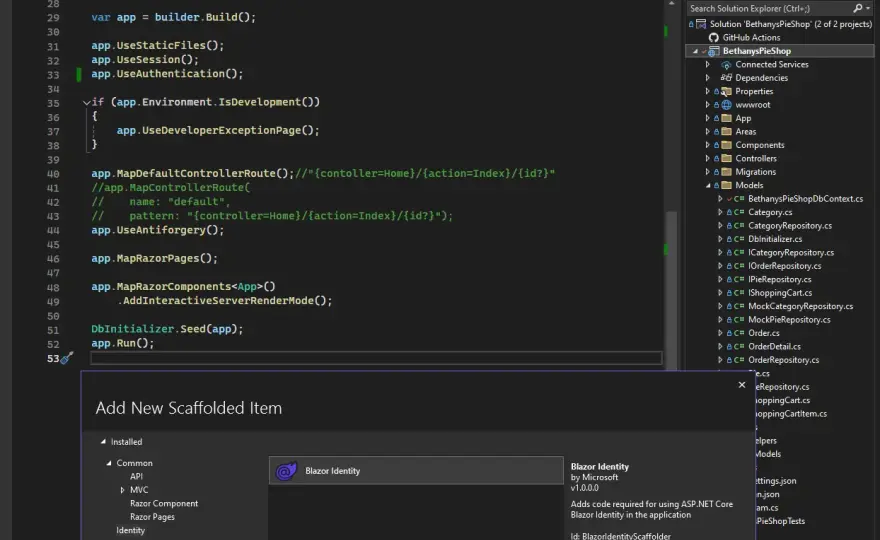This screenshot has height=540, width=880.
Task: Click app.UseAntiforgery(); code line
Action: coord(158,230)
